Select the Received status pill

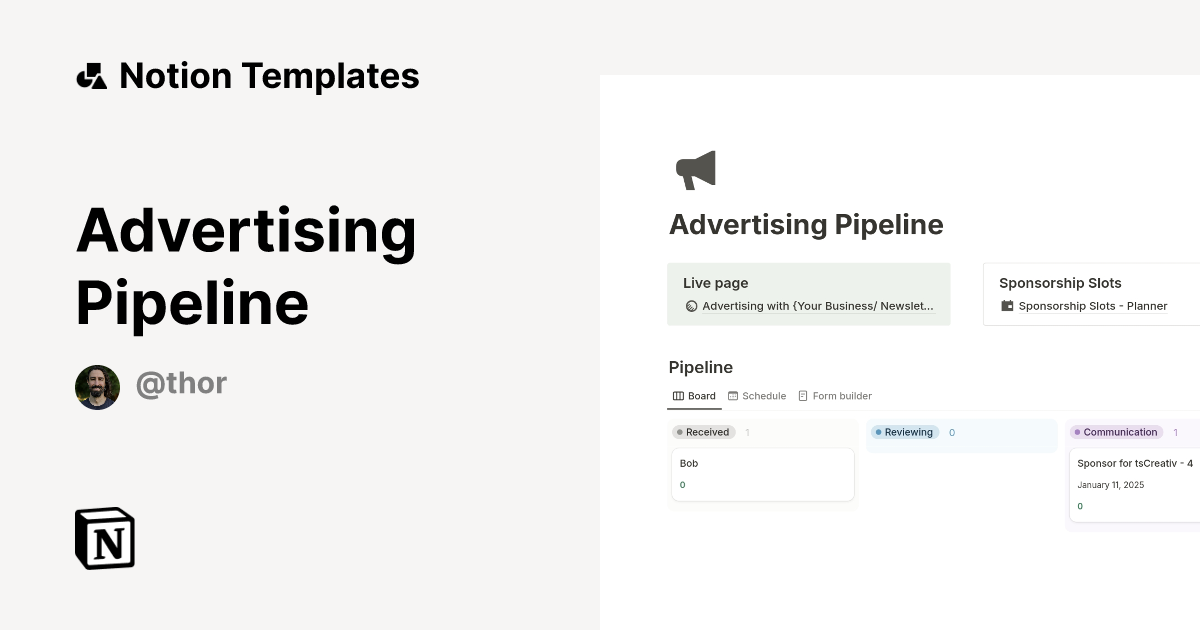click(703, 432)
